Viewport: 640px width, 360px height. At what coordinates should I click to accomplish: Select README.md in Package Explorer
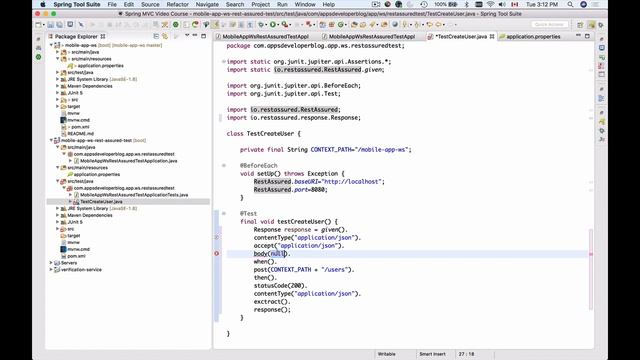(80, 133)
